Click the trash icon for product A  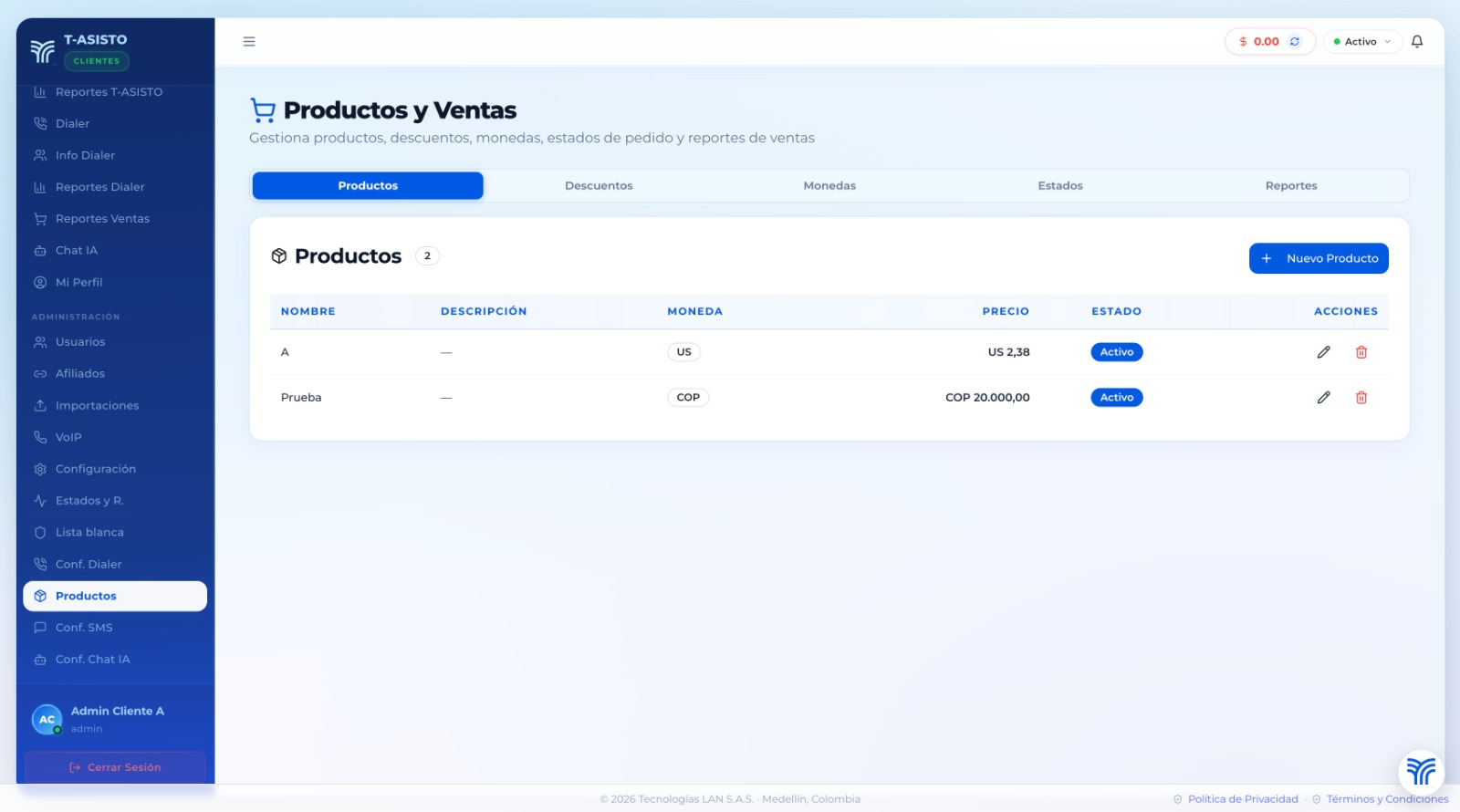(1361, 352)
